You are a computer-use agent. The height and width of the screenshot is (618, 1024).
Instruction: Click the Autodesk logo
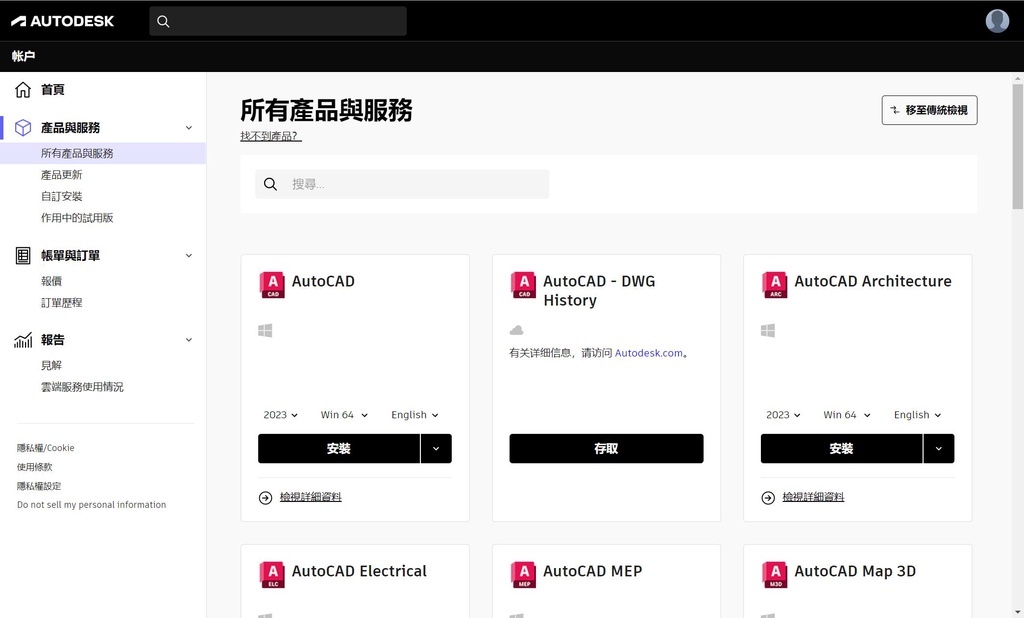63,21
